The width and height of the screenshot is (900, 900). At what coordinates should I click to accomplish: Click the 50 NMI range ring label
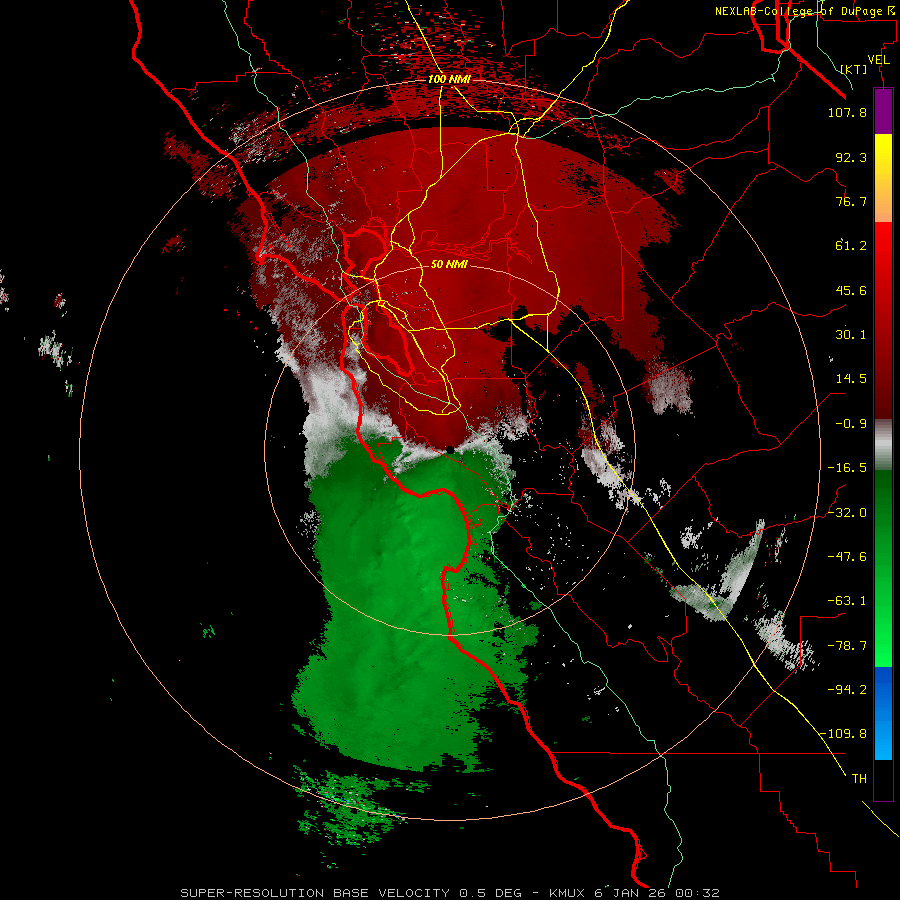click(x=449, y=265)
